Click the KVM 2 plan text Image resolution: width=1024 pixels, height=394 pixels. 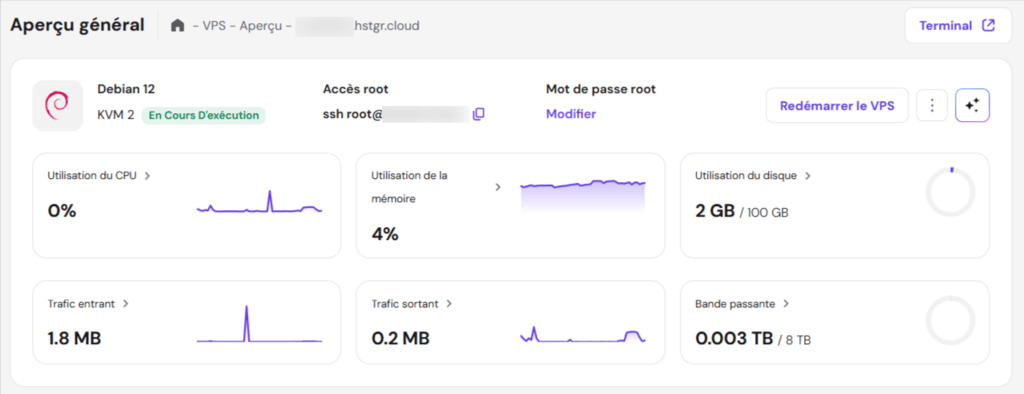coord(116,116)
